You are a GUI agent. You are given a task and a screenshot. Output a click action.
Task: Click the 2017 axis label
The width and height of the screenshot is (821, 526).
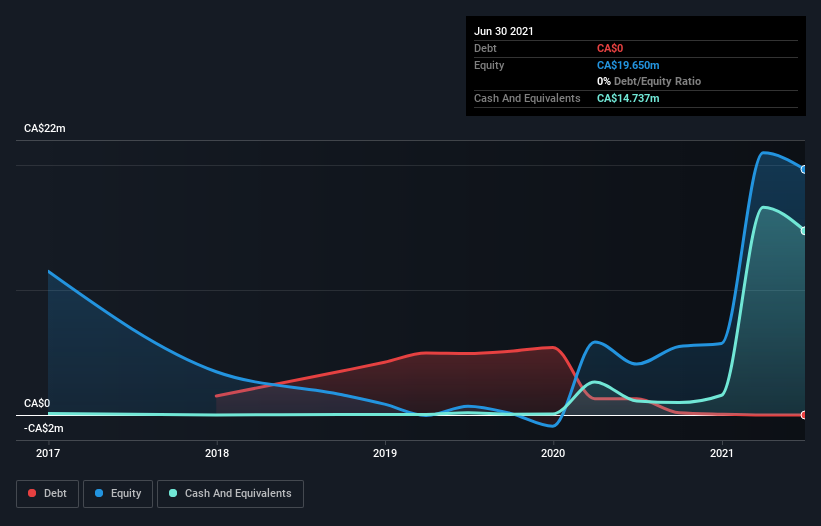(48, 453)
